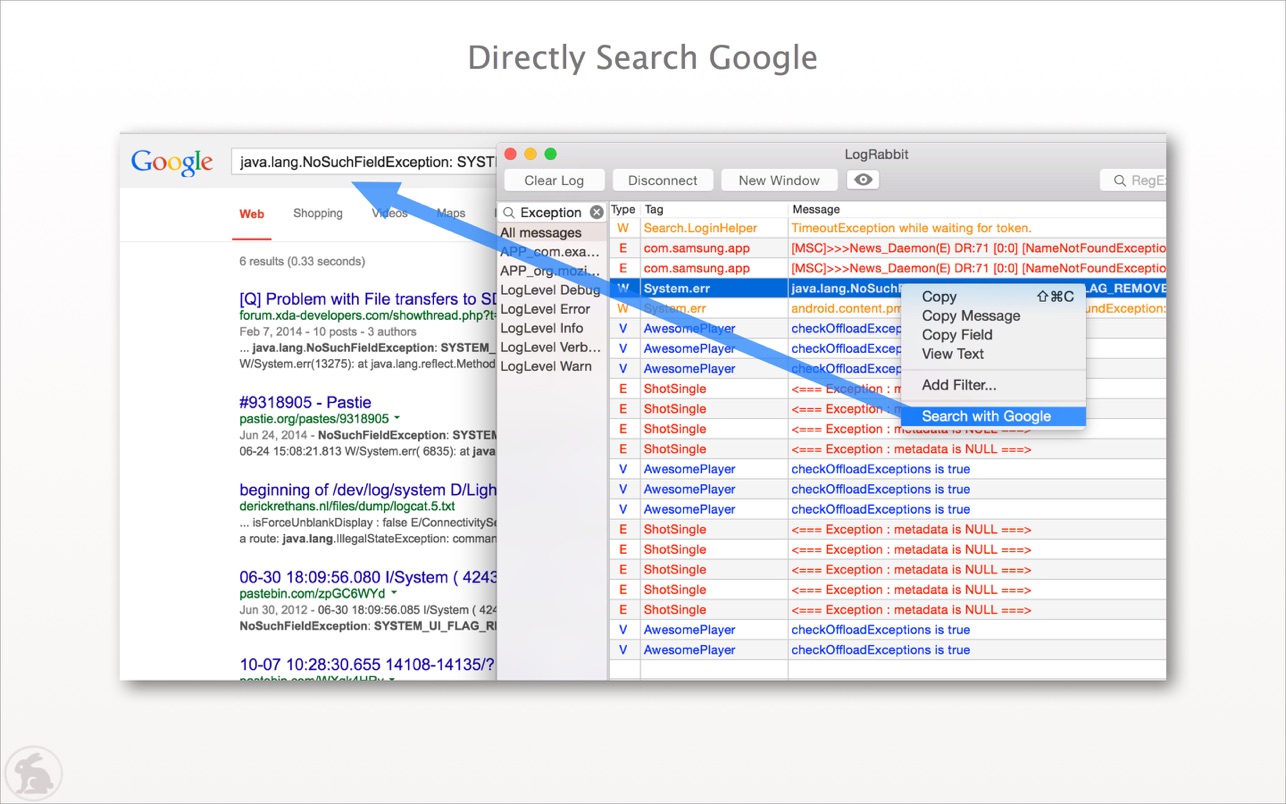Select the LogLevel Debug filter

[x=552, y=289]
